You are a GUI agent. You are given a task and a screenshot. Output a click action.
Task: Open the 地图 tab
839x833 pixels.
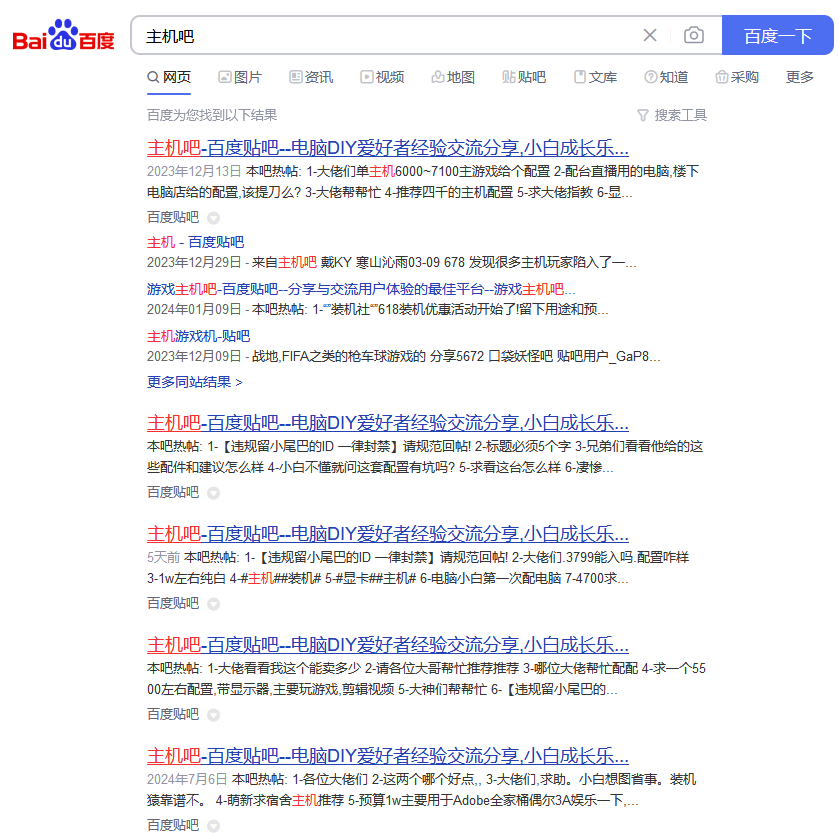454,78
